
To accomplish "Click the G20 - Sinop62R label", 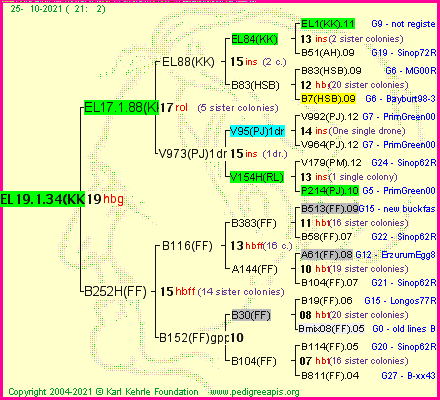I will pyautogui.click(x=404, y=347).
